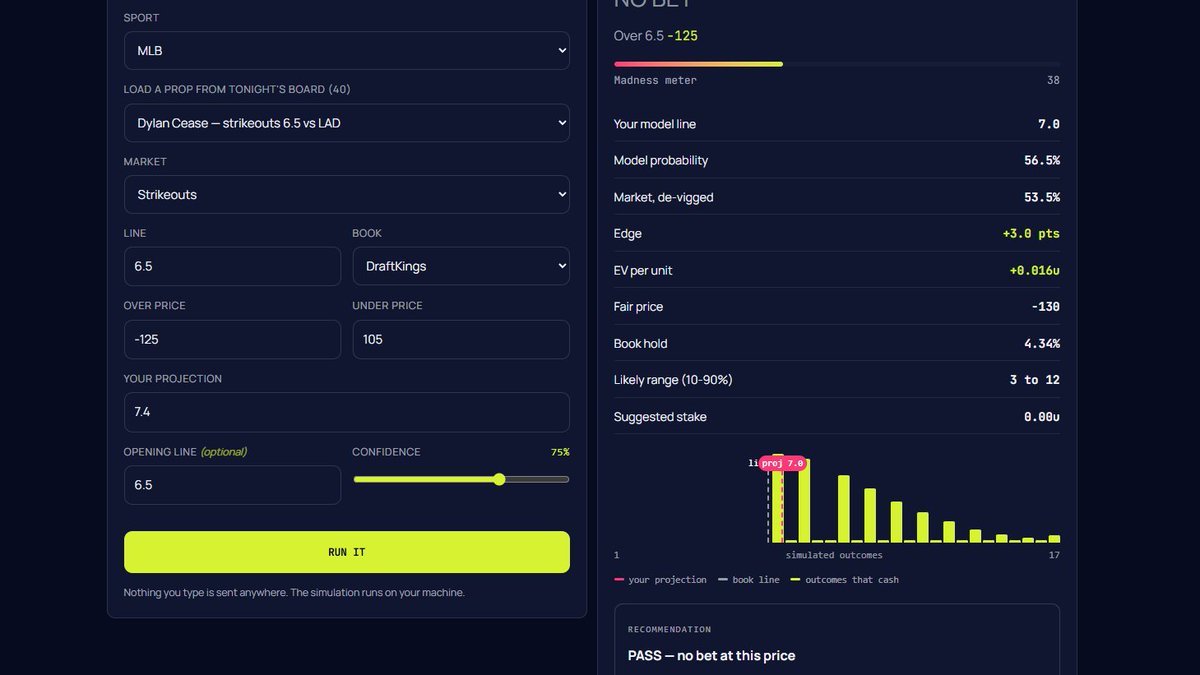Click the Madness meter value 38

coord(1053,80)
